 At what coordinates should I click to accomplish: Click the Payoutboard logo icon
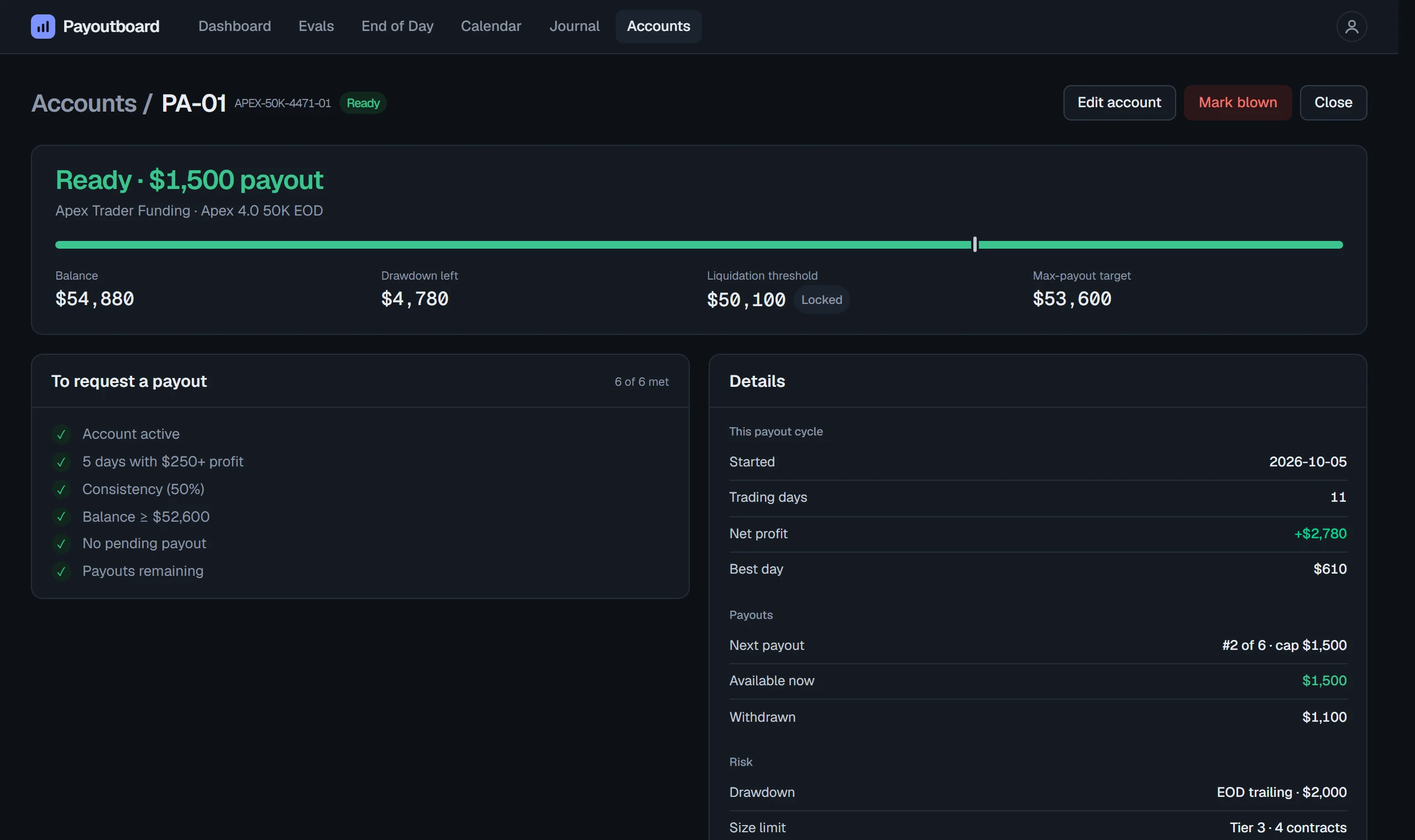43,27
